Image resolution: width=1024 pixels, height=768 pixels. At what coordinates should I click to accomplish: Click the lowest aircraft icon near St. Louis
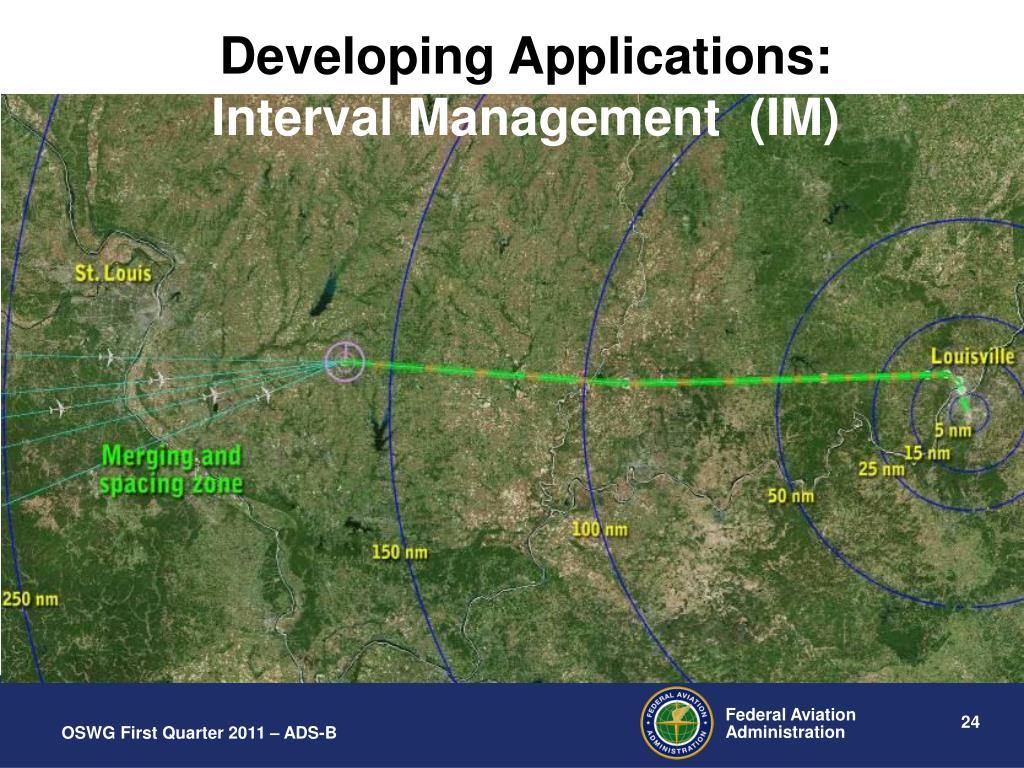click(x=62, y=406)
